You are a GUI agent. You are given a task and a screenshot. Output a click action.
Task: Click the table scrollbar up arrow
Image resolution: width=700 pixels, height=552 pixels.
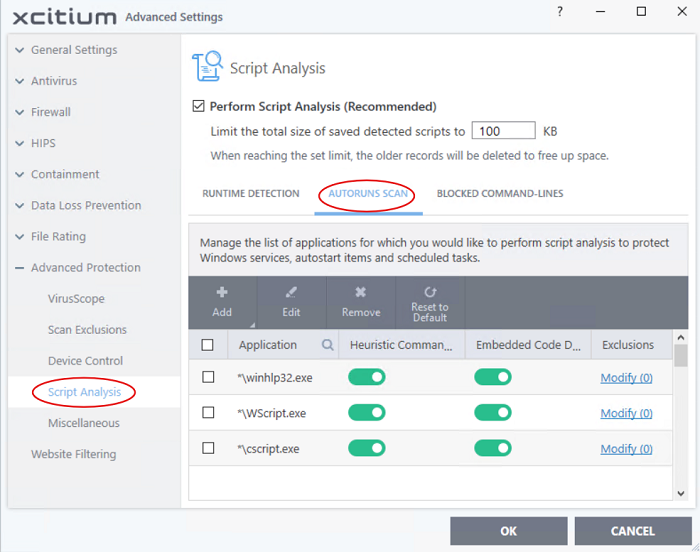[681, 338]
